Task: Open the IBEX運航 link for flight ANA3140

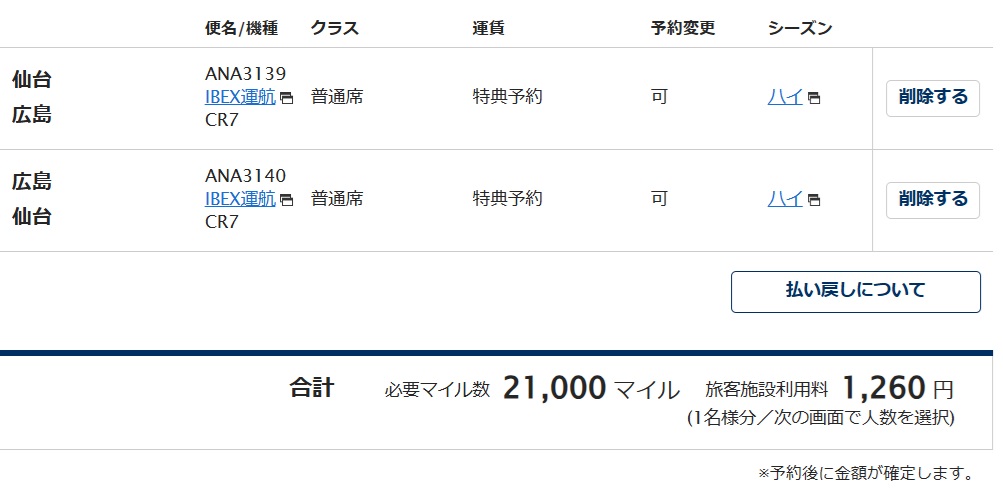Action: click(240, 198)
